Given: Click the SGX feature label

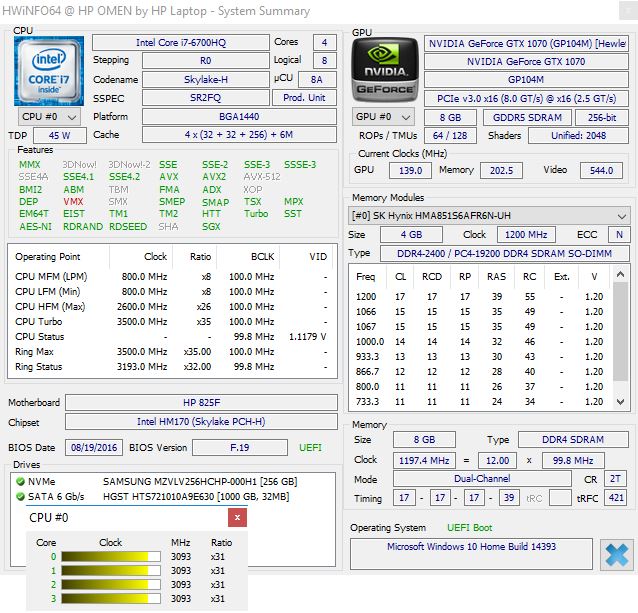Looking at the screenshot, I should (211, 227).
